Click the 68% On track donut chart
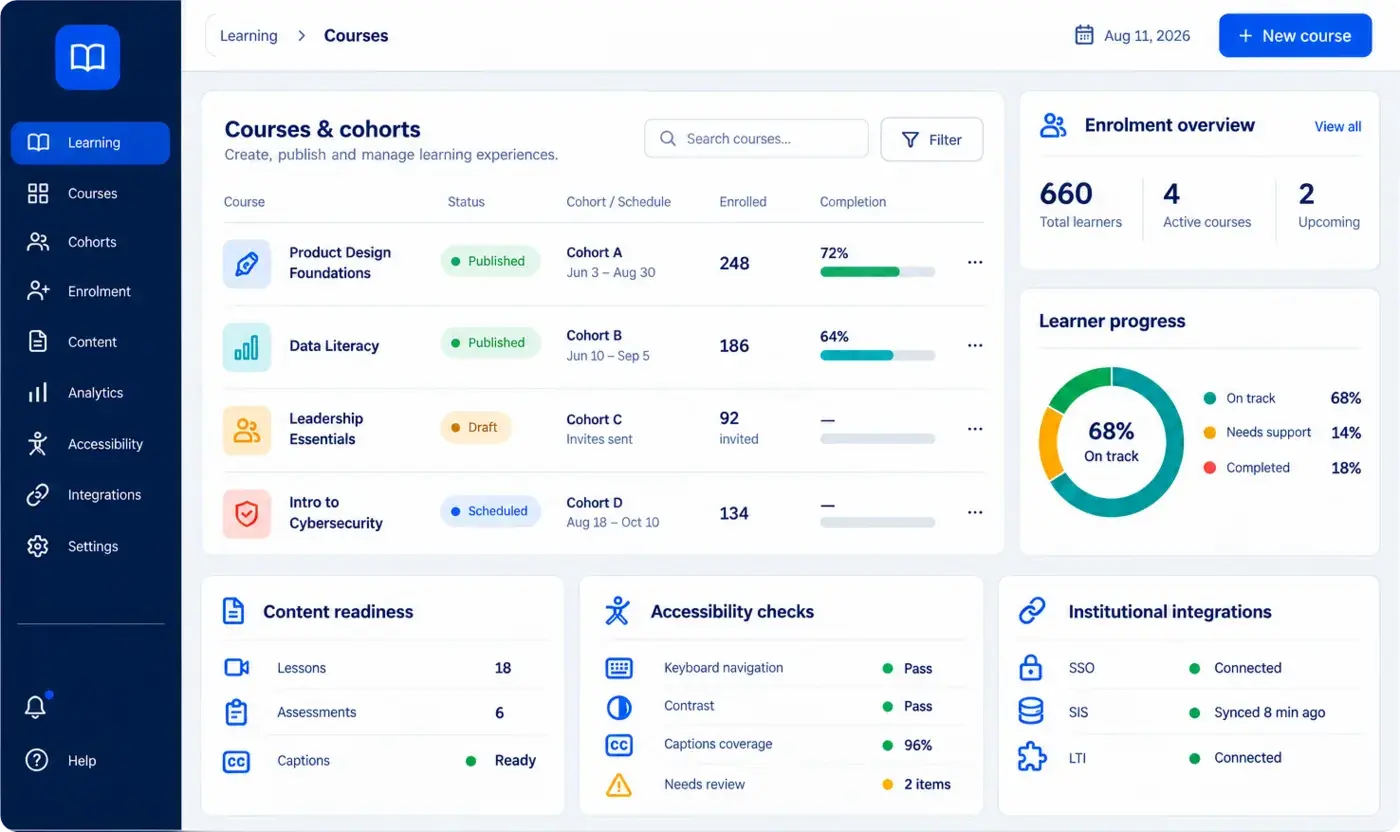This screenshot has height=832, width=1400. coord(1111,442)
